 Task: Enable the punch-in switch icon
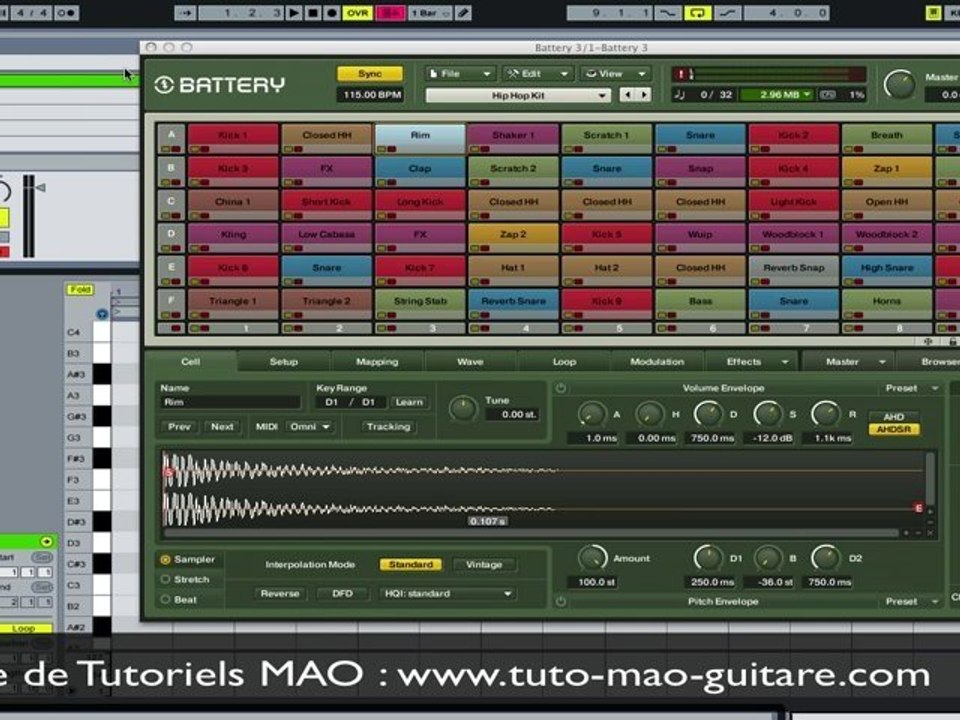pos(668,13)
